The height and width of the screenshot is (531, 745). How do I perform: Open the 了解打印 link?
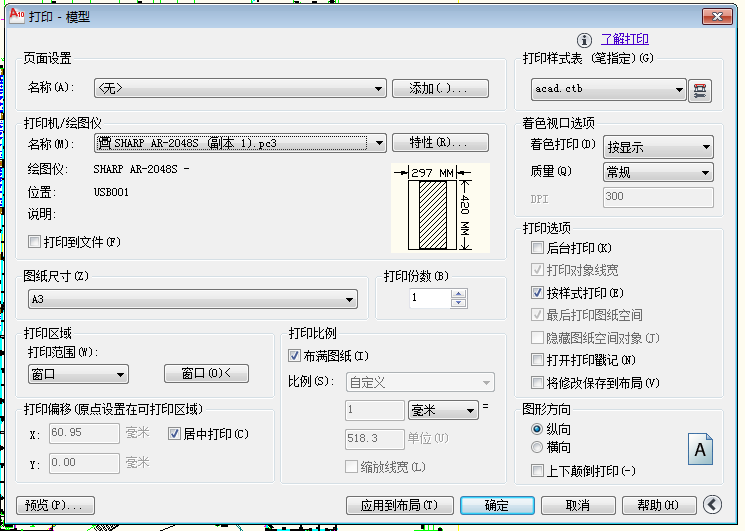(625, 39)
